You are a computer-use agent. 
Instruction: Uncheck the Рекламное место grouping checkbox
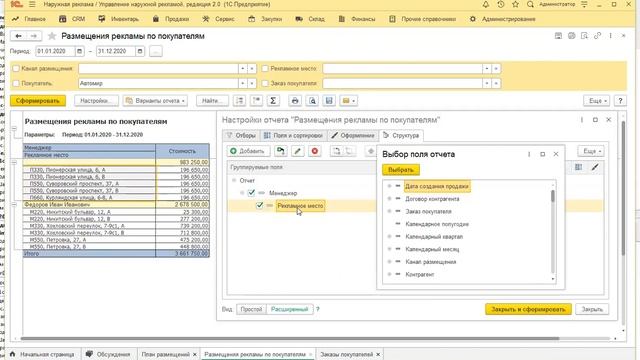point(260,206)
